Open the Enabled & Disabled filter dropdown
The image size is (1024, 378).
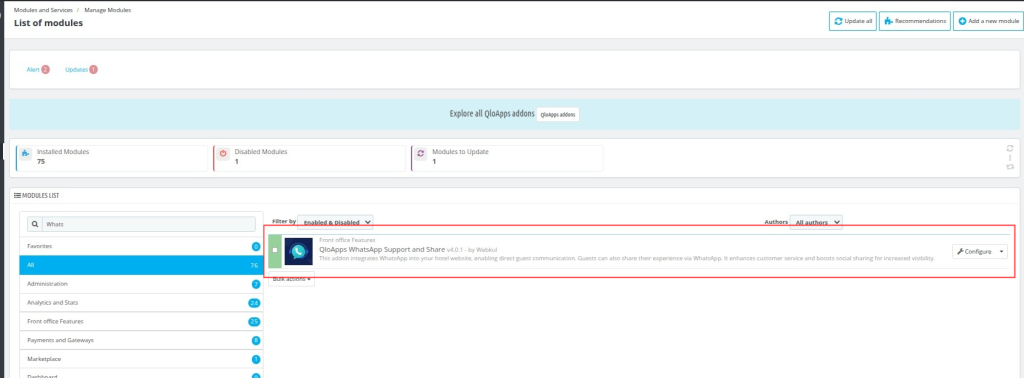[x=335, y=222]
